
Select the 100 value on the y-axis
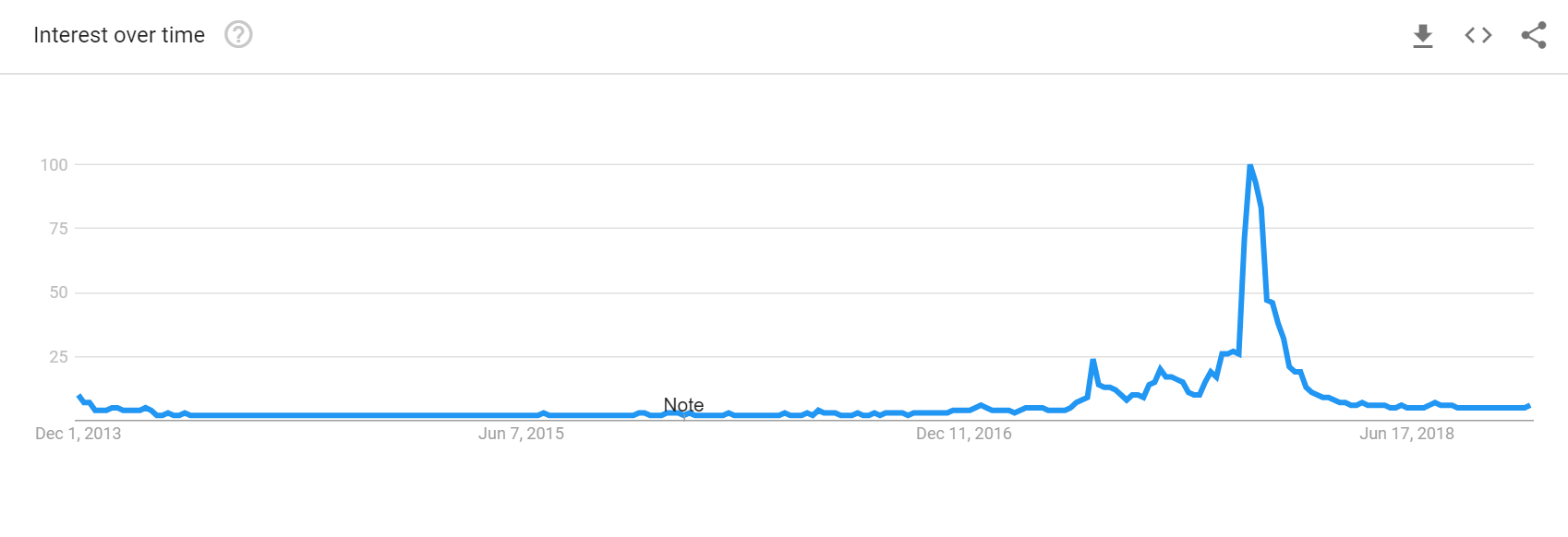point(55,165)
